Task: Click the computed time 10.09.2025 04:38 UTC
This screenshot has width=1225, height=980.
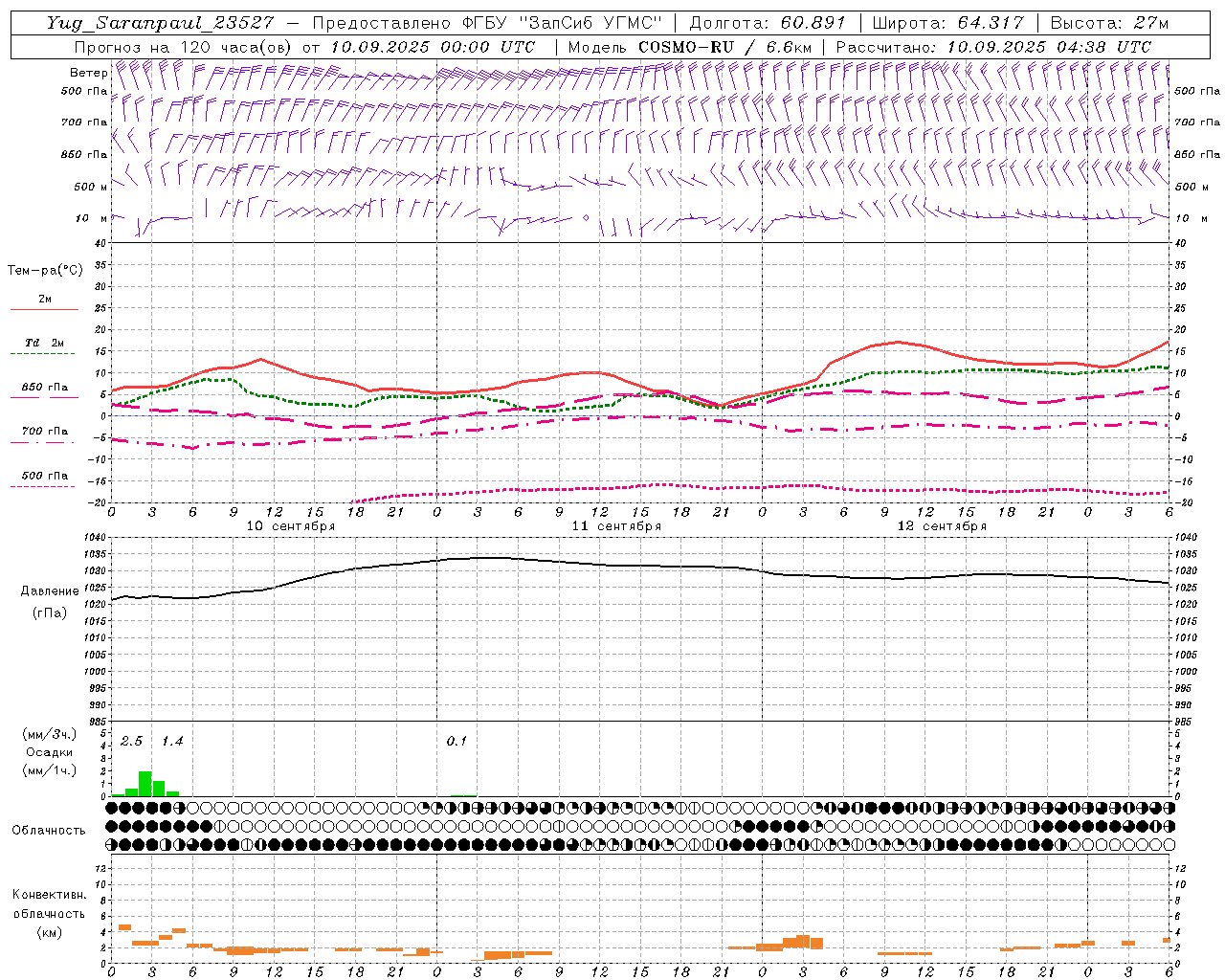Action: 1049,47
